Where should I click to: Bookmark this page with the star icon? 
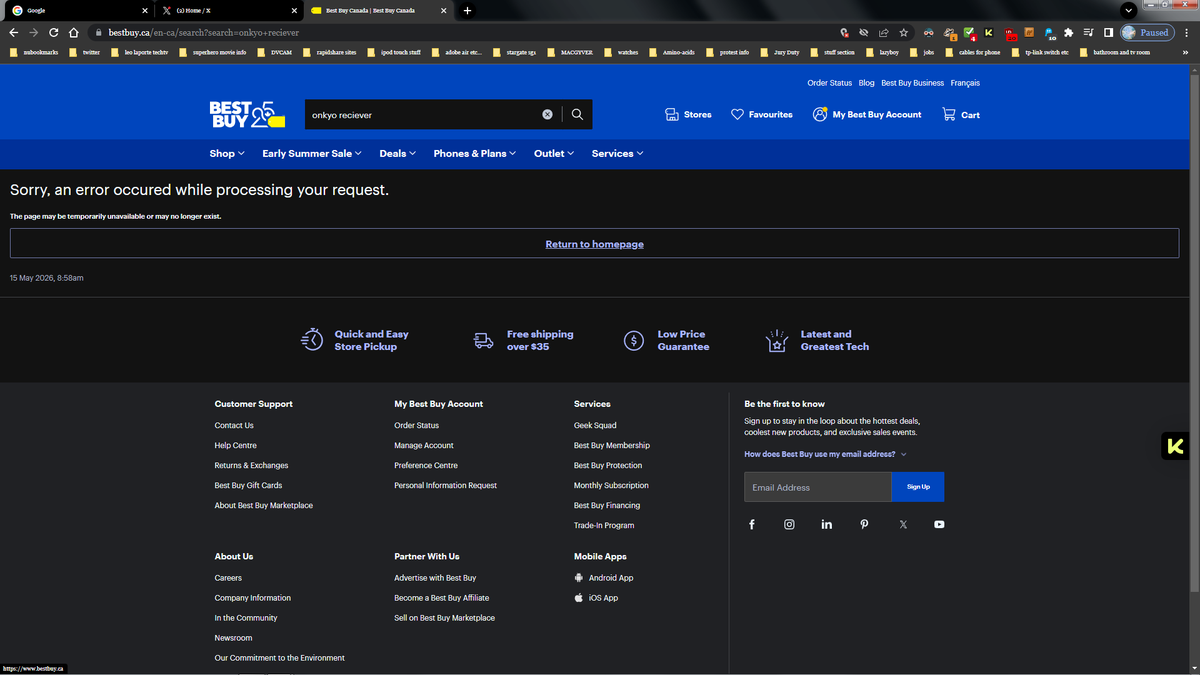tap(904, 32)
